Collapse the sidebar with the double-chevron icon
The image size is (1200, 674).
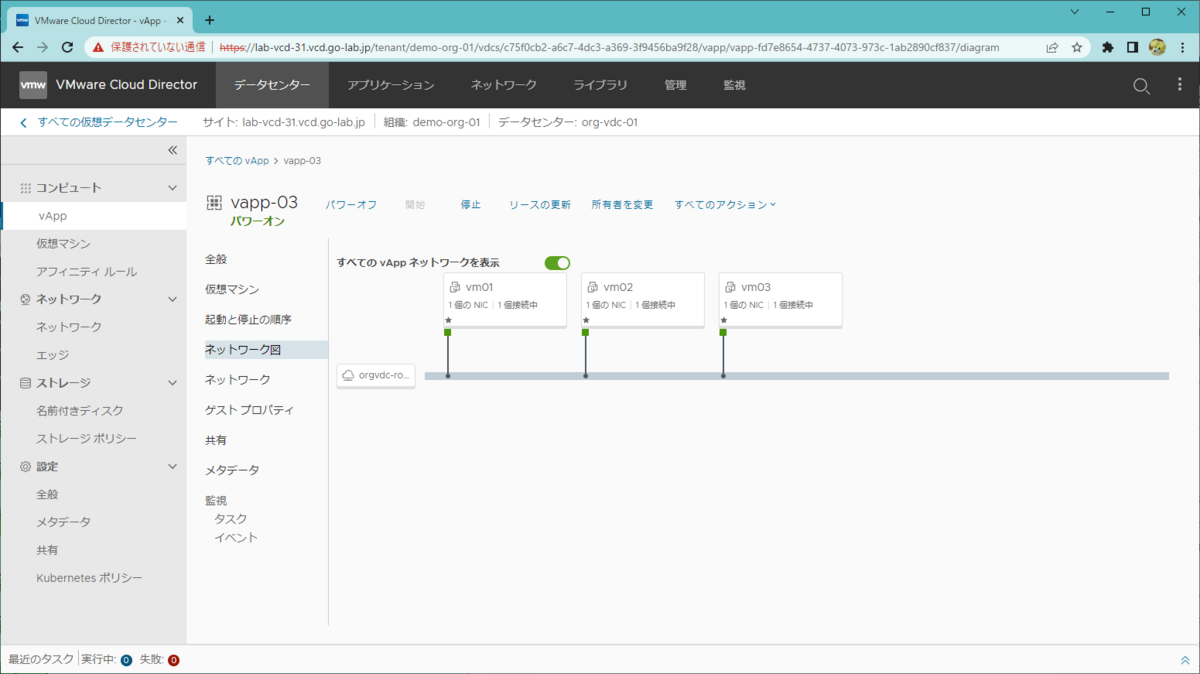(171, 149)
